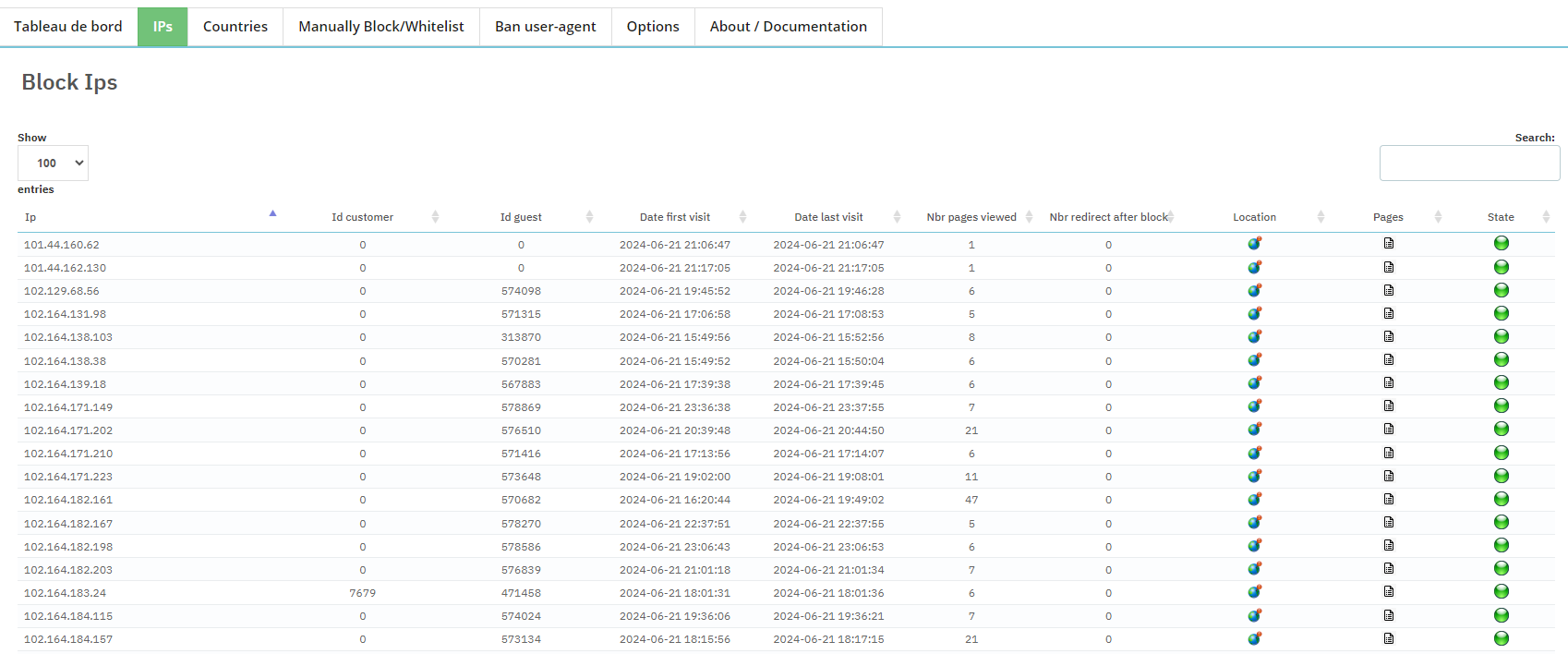The image size is (1568, 654).
Task: Go to Ban user-agent tab
Action: [x=546, y=27]
